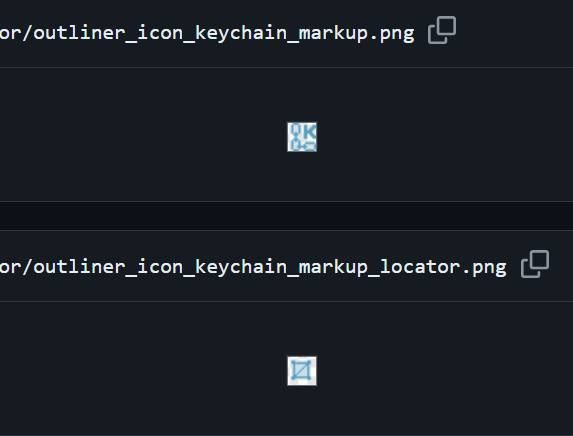Image resolution: width=573 pixels, height=436 pixels.
Task: Click the keychain markup locator icon preview
Action: pyautogui.click(x=302, y=371)
